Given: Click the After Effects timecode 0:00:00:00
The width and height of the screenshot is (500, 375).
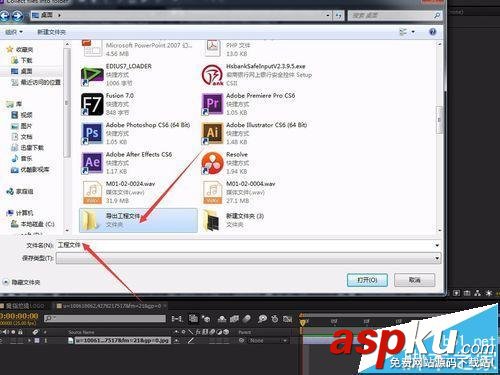Looking at the screenshot, I should [19, 316].
